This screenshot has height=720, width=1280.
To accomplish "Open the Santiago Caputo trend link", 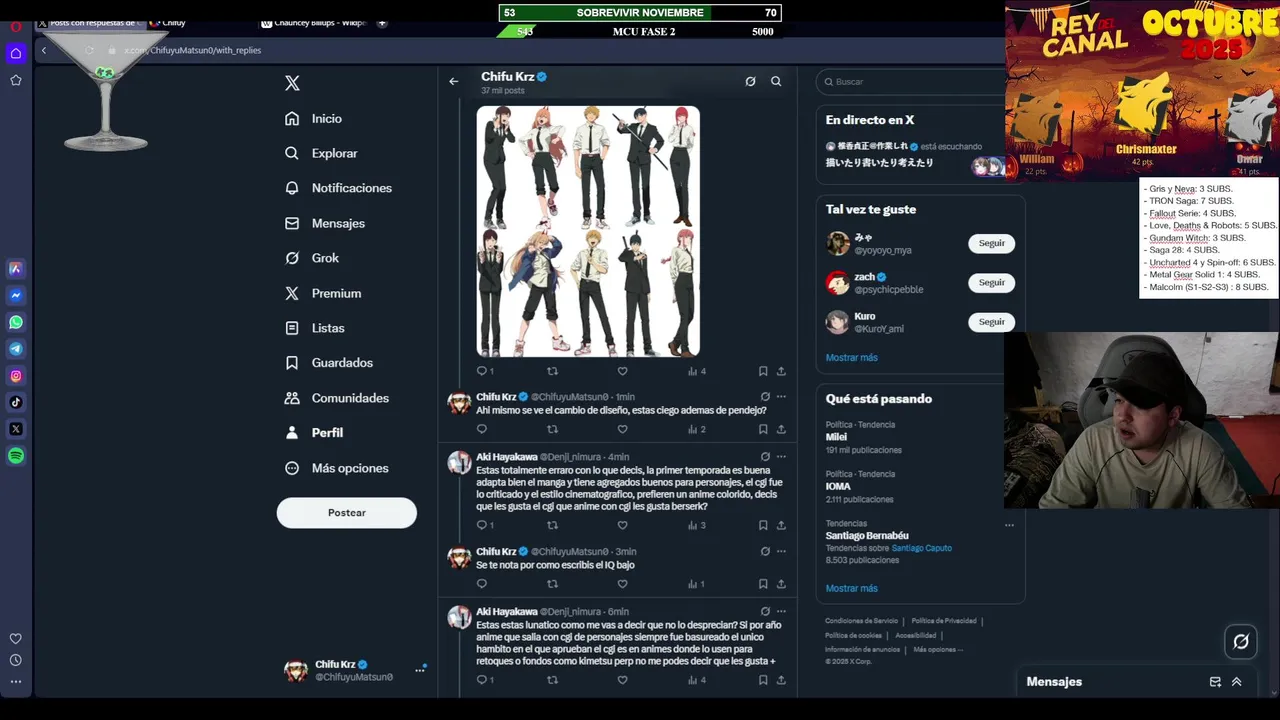I will 922,548.
